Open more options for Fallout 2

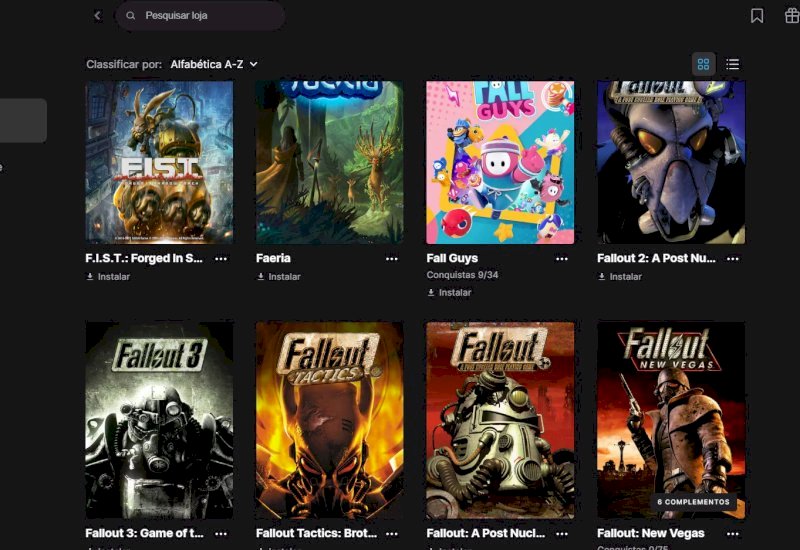point(733,258)
